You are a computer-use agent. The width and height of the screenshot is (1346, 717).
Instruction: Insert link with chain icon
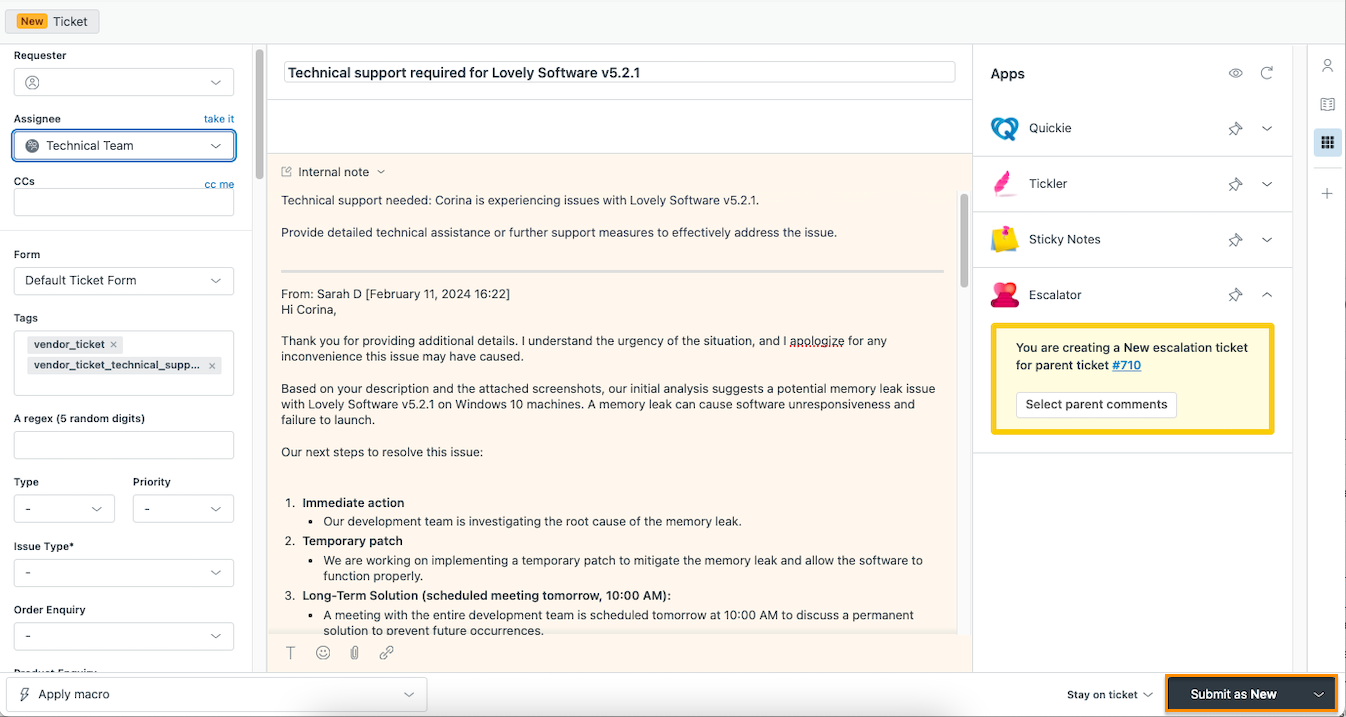pos(386,653)
